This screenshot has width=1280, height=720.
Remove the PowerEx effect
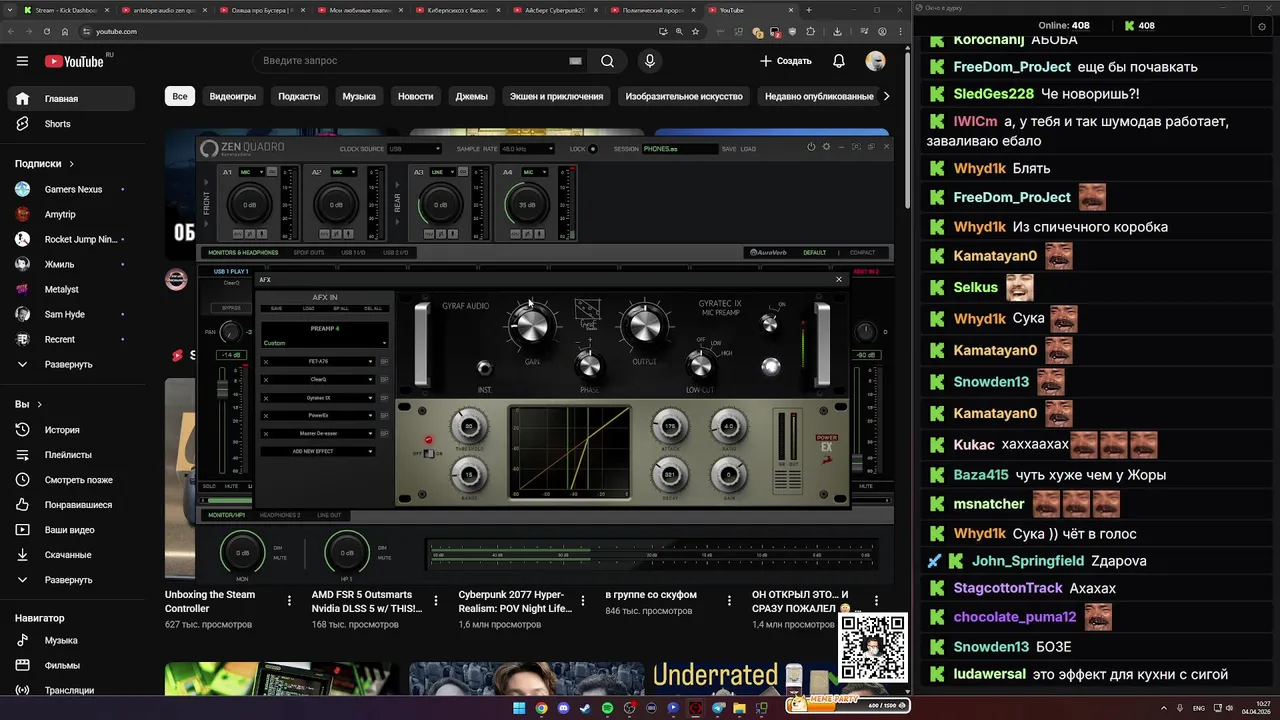click(266, 416)
